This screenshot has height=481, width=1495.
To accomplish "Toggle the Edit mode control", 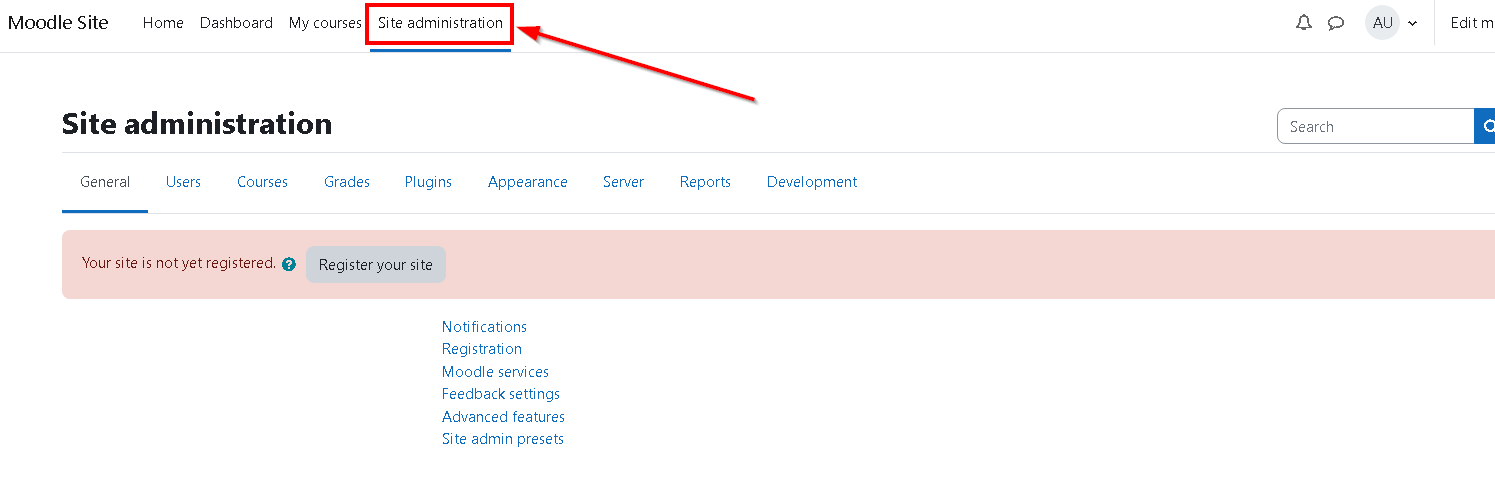I will [x=1472, y=23].
